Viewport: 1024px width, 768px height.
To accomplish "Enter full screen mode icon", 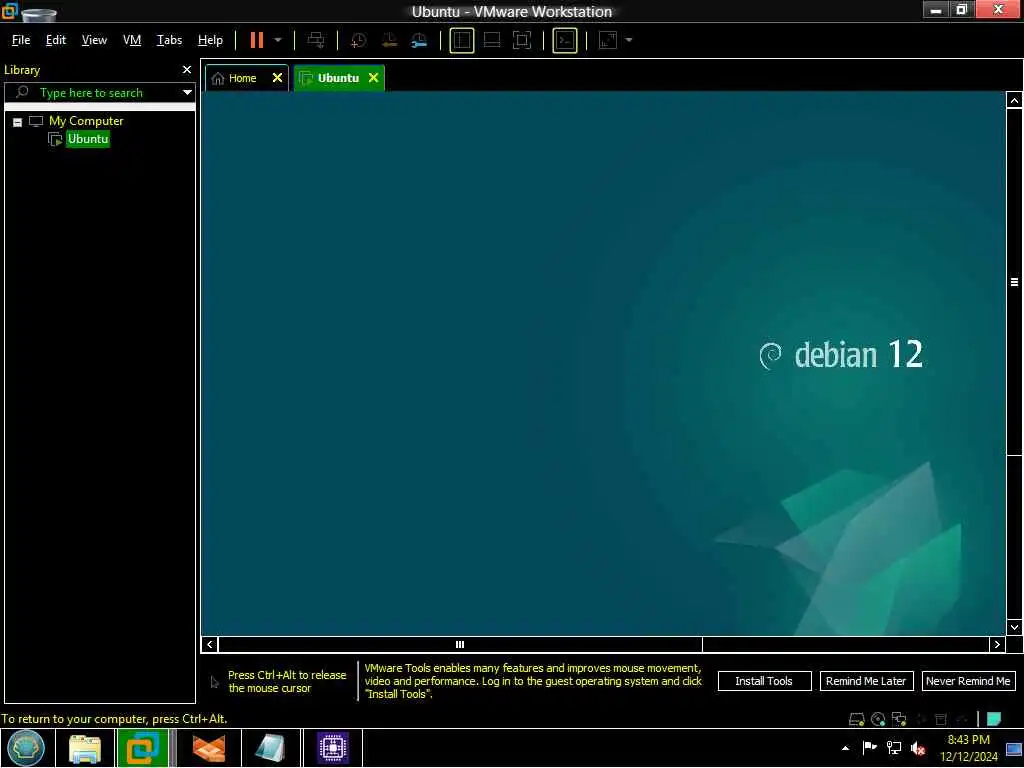I will pyautogui.click(x=522, y=40).
